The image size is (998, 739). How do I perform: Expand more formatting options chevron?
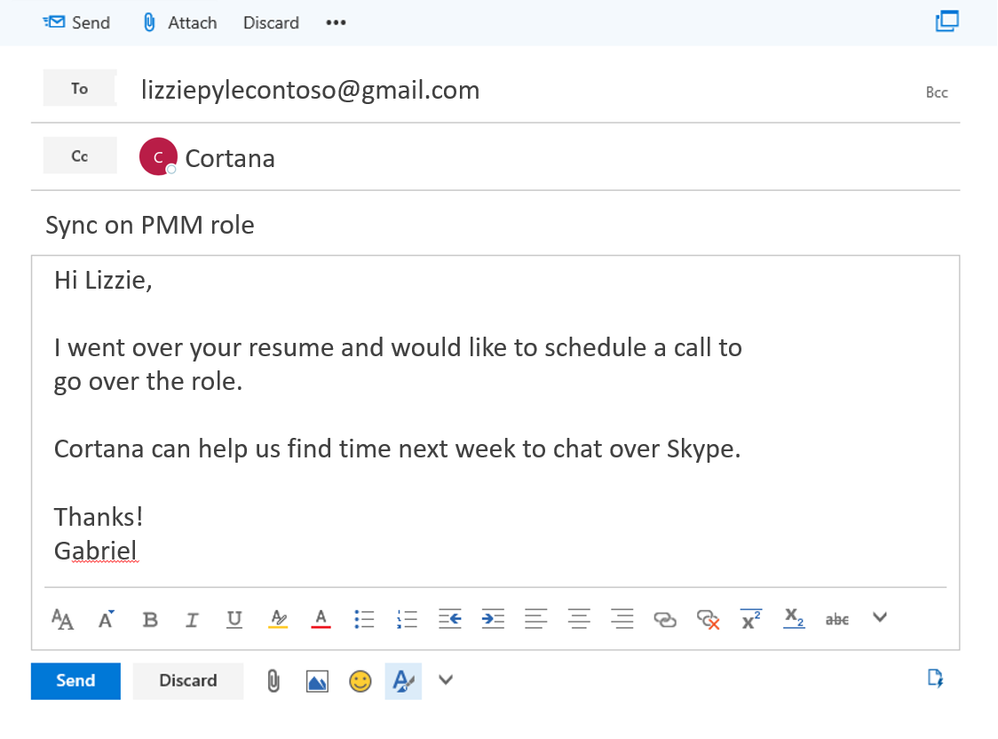pos(879,618)
